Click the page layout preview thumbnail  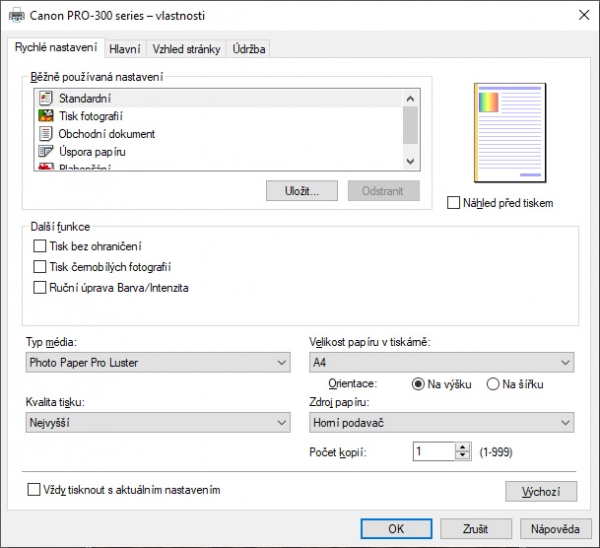tap(510, 133)
